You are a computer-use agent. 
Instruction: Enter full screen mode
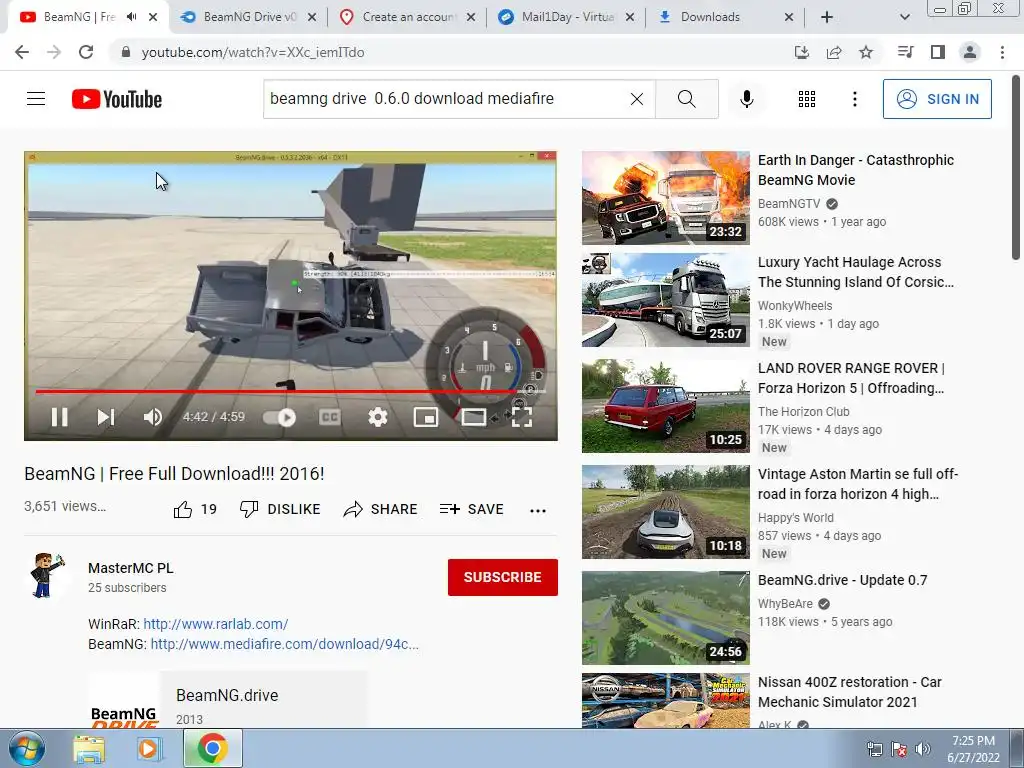pos(521,417)
